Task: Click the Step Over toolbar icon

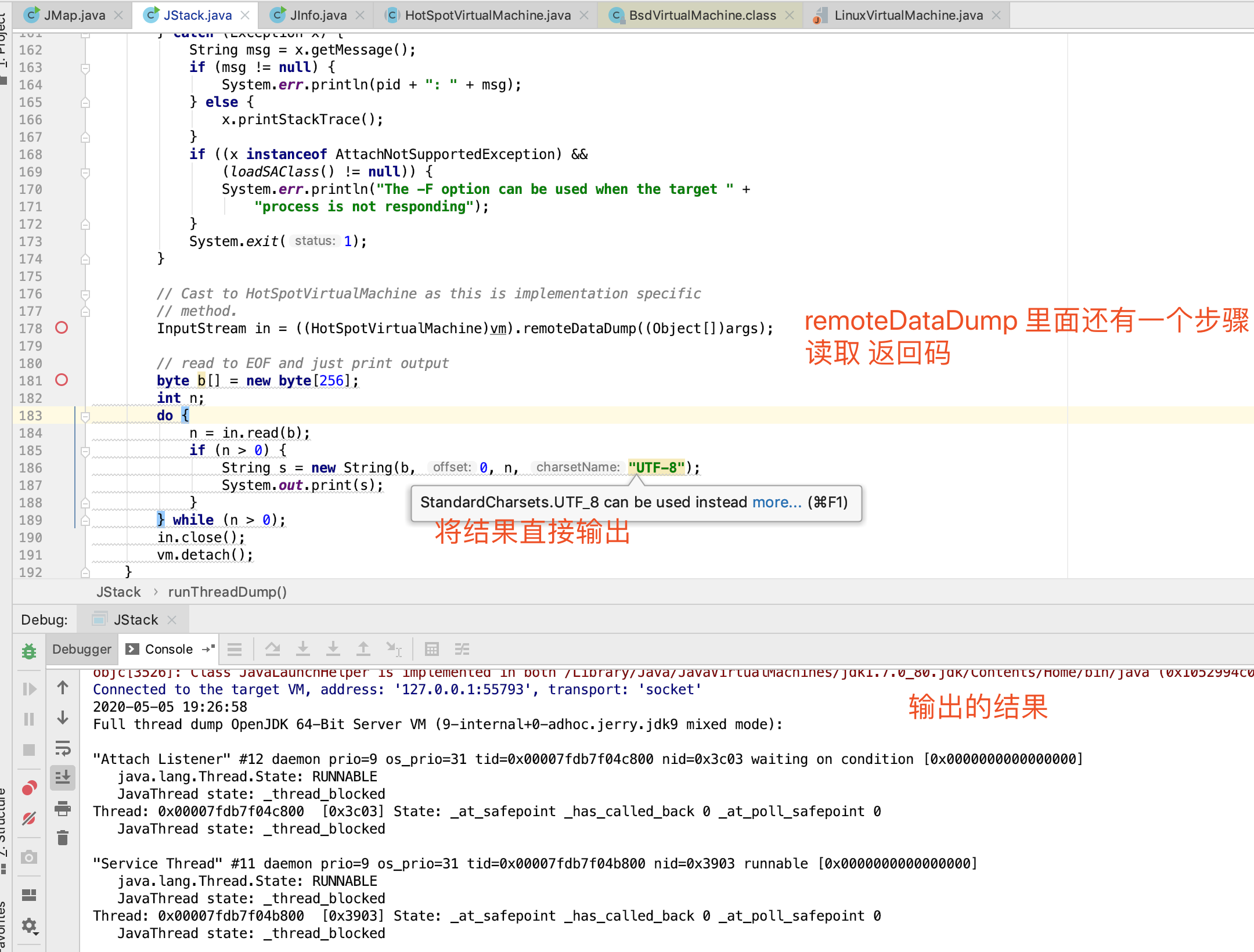Action: pos(273,649)
